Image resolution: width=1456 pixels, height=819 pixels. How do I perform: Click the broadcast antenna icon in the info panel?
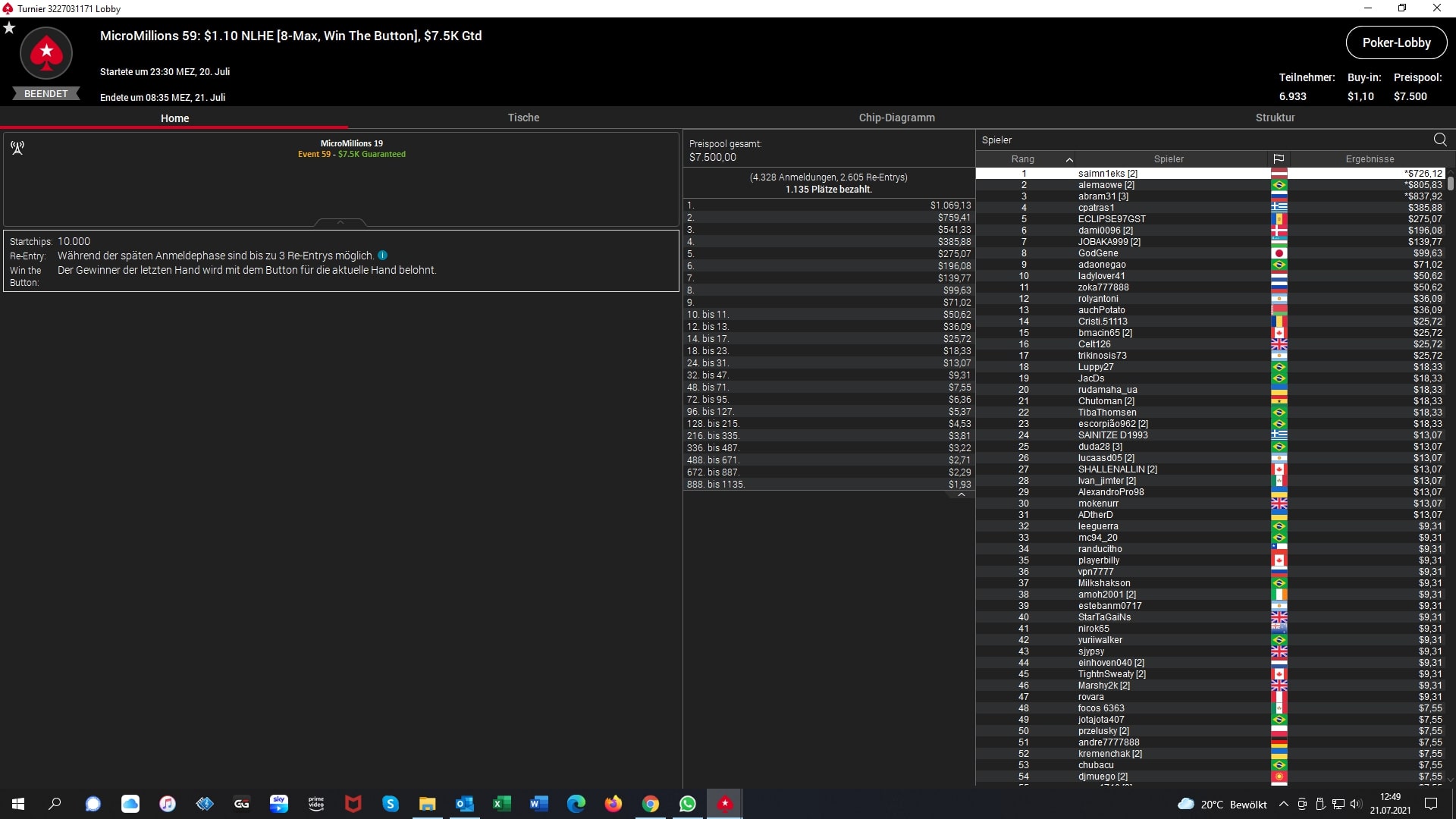[x=17, y=147]
